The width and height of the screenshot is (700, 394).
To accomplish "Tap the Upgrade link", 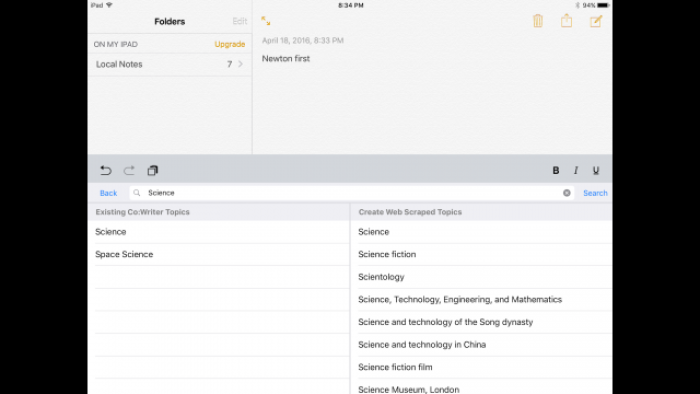I will click(229, 44).
